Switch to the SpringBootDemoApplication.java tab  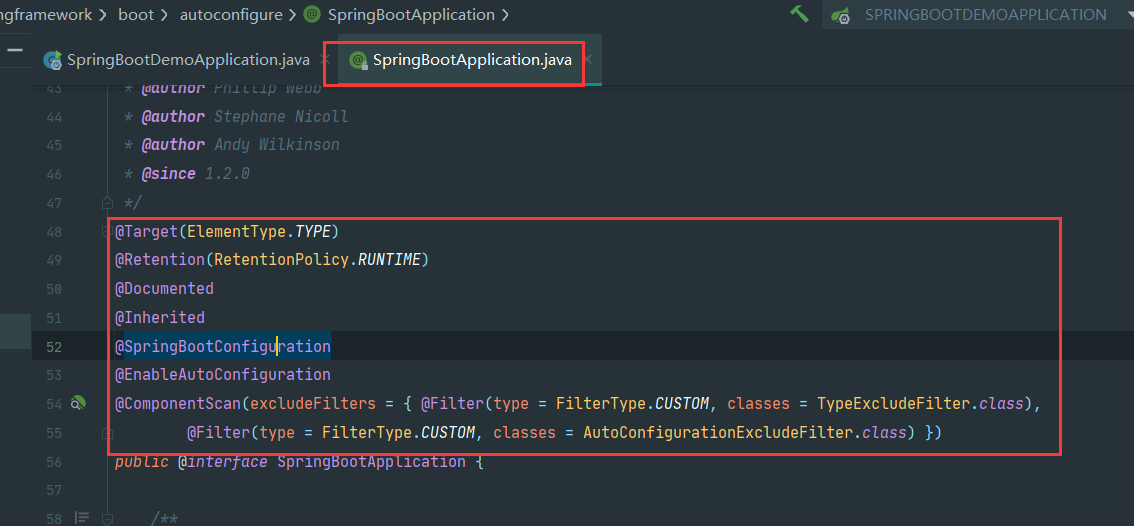tap(188, 60)
